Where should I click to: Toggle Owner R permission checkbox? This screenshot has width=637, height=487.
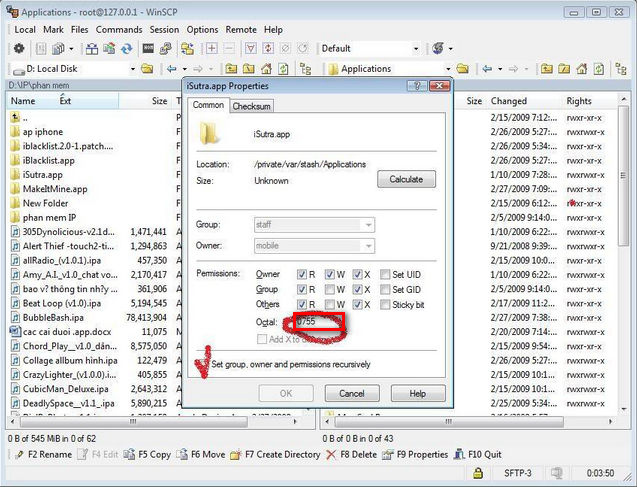pyautogui.click(x=301, y=275)
